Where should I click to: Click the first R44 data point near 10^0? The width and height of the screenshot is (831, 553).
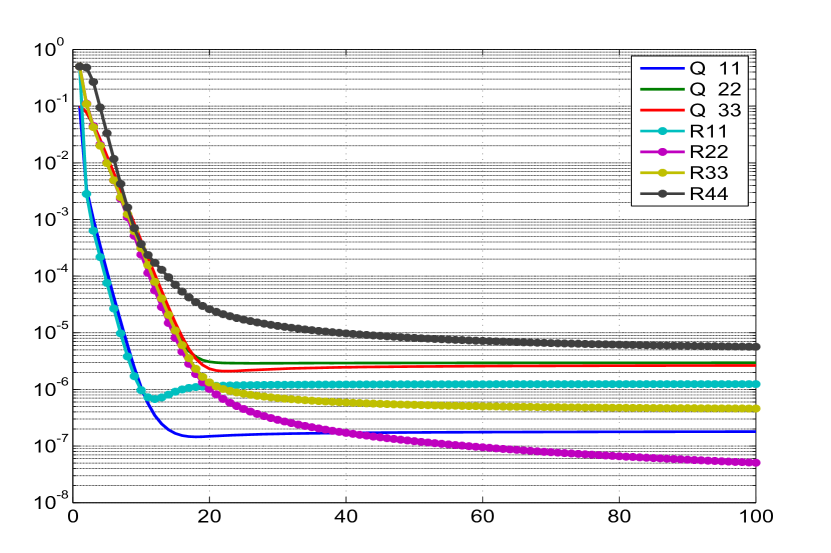pyautogui.click(x=79, y=66)
